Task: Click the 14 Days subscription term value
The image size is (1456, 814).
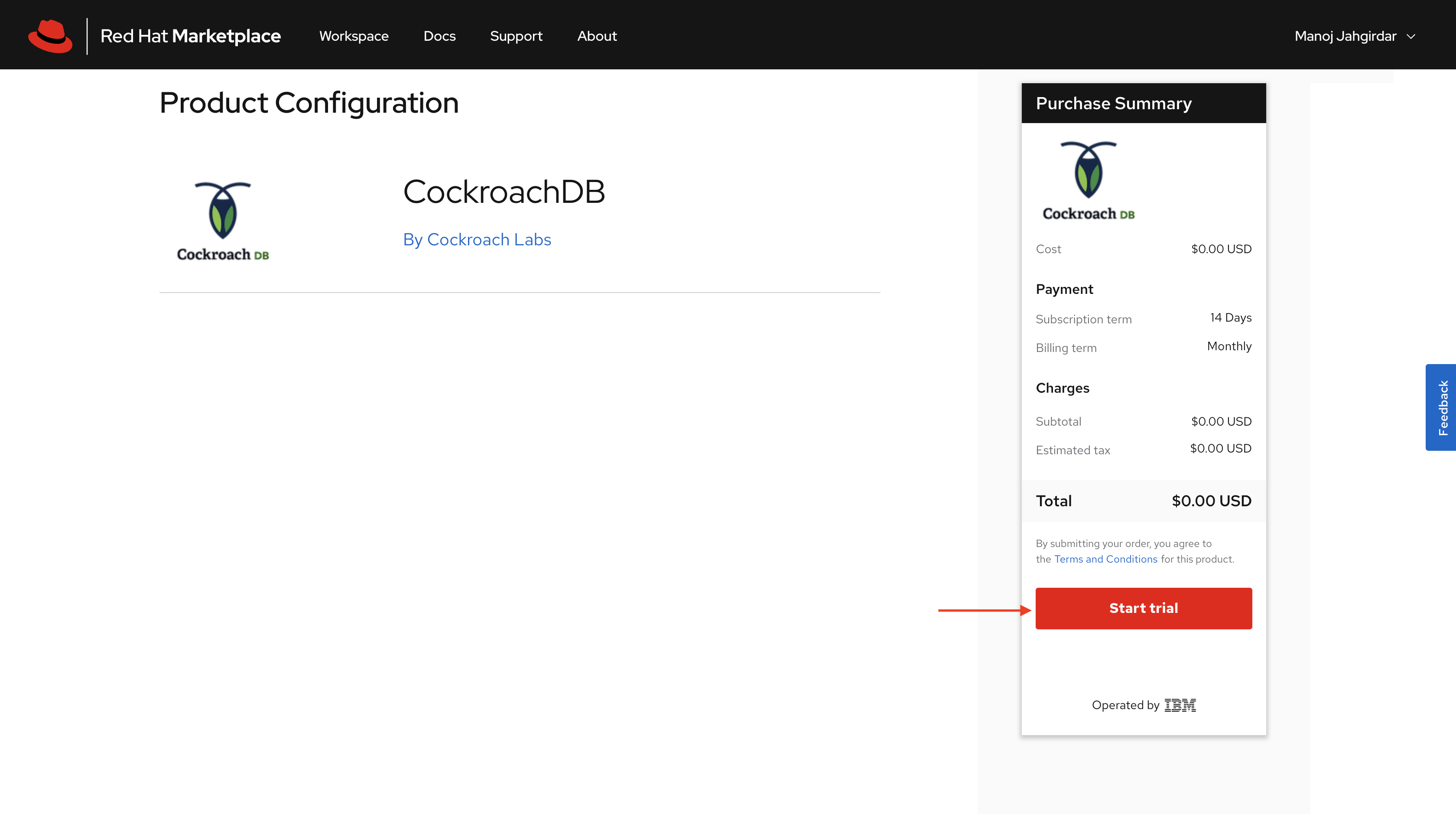Action: point(1231,318)
